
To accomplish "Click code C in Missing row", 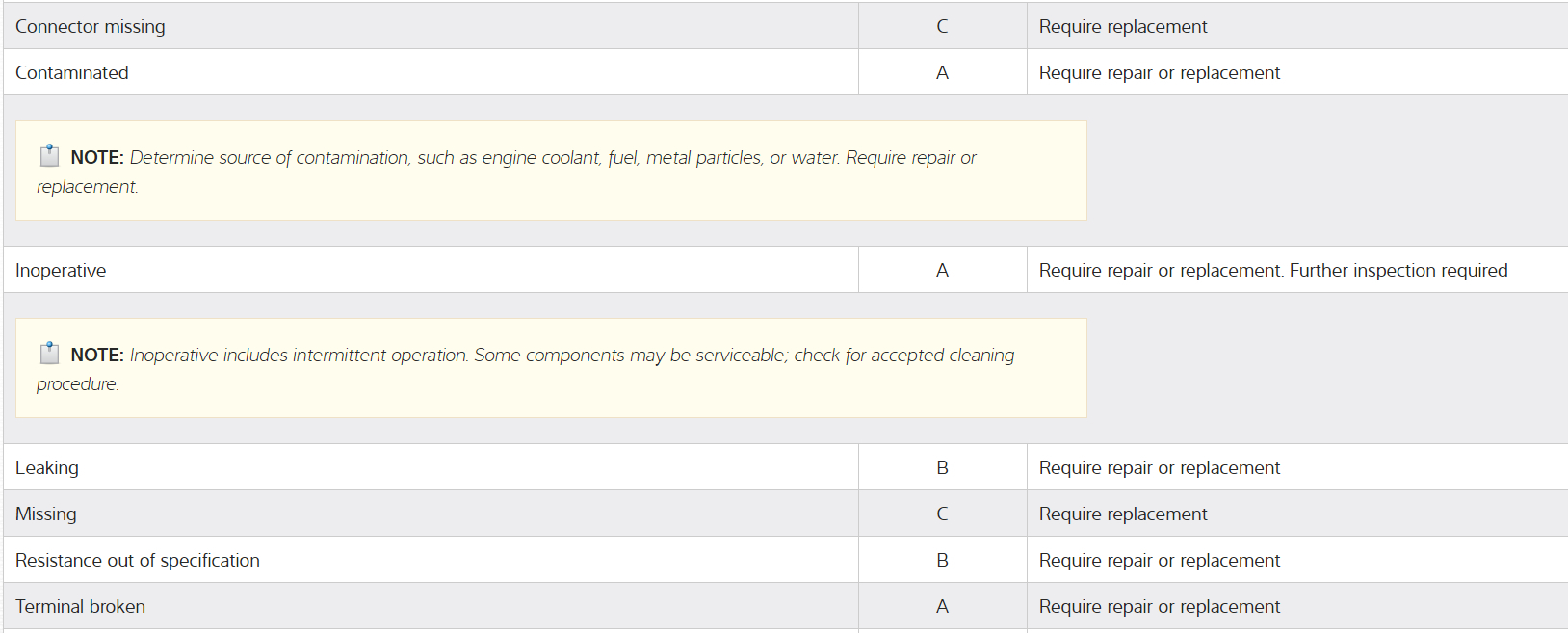I will tap(942, 514).
